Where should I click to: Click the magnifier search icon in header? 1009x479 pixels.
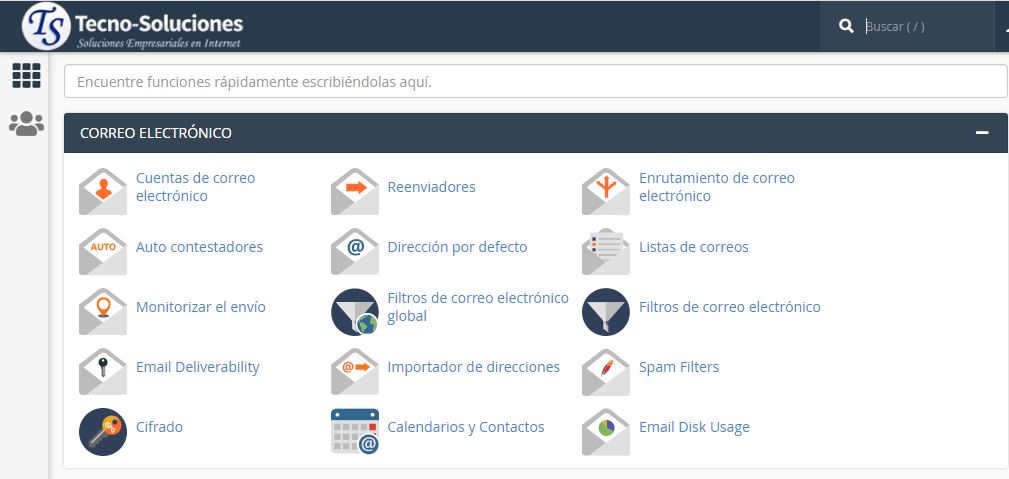(846, 26)
